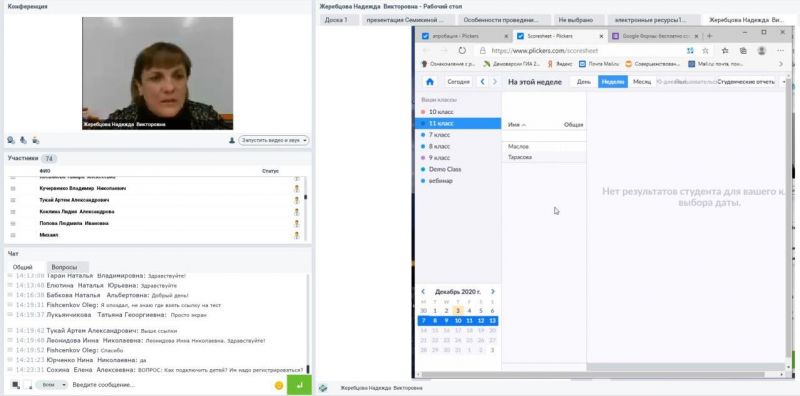800x396 pixels.
Task: Click the browser favorites star in address bar
Action: [705, 51]
